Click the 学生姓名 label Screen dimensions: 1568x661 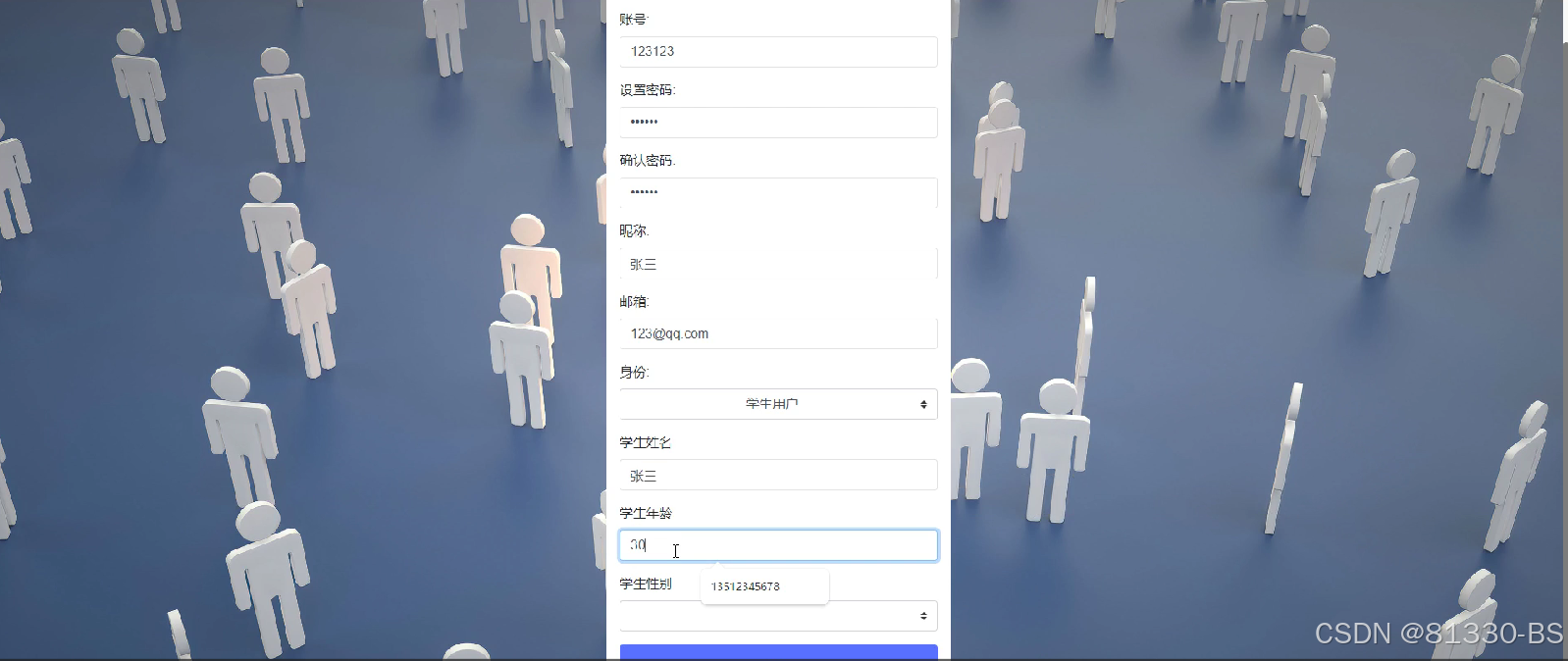coord(646,443)
